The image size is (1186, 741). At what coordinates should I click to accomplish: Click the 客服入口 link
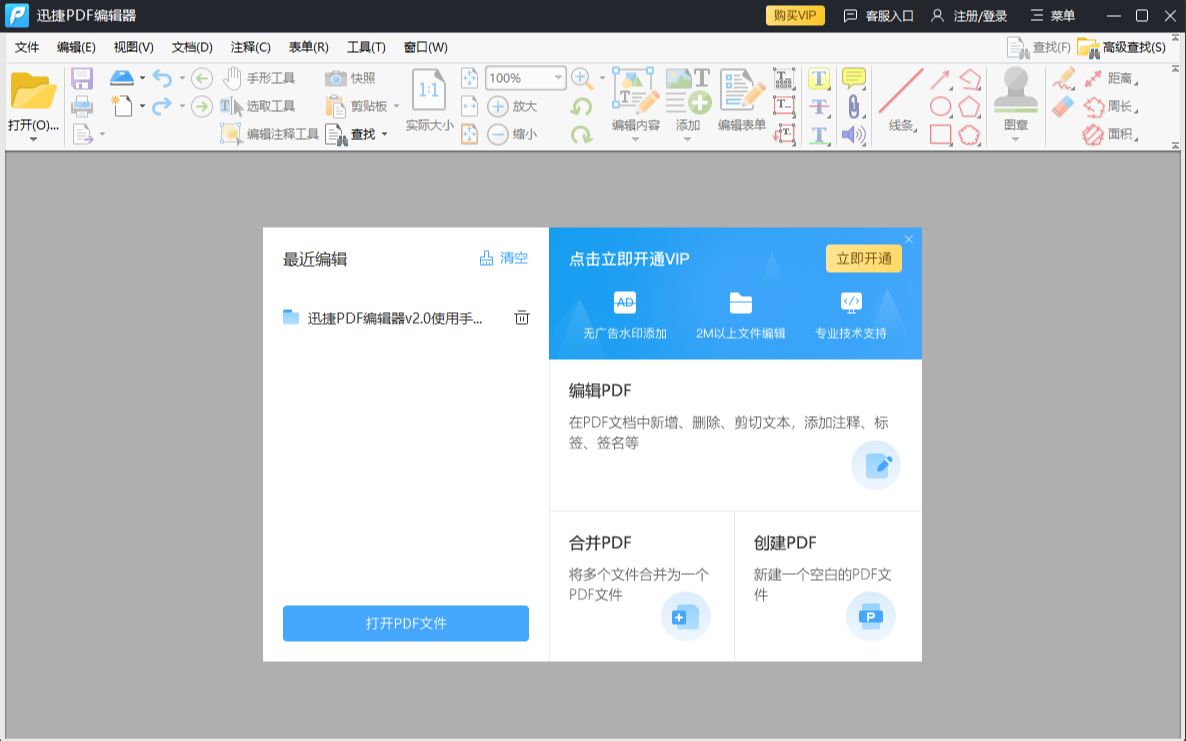pos(879,15)
